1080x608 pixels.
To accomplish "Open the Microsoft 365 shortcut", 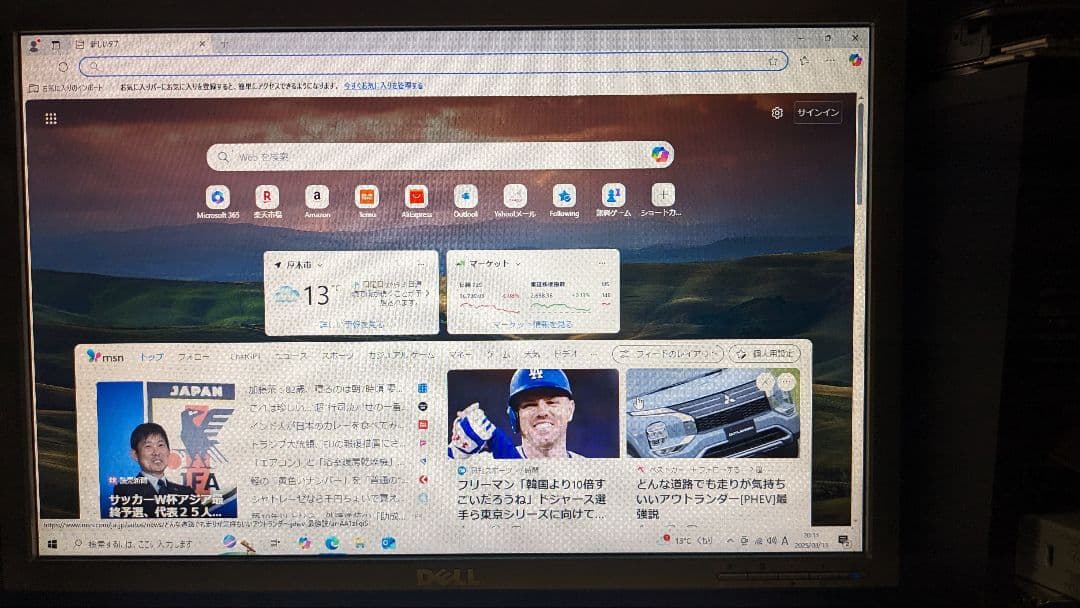I will pos(218,197).
